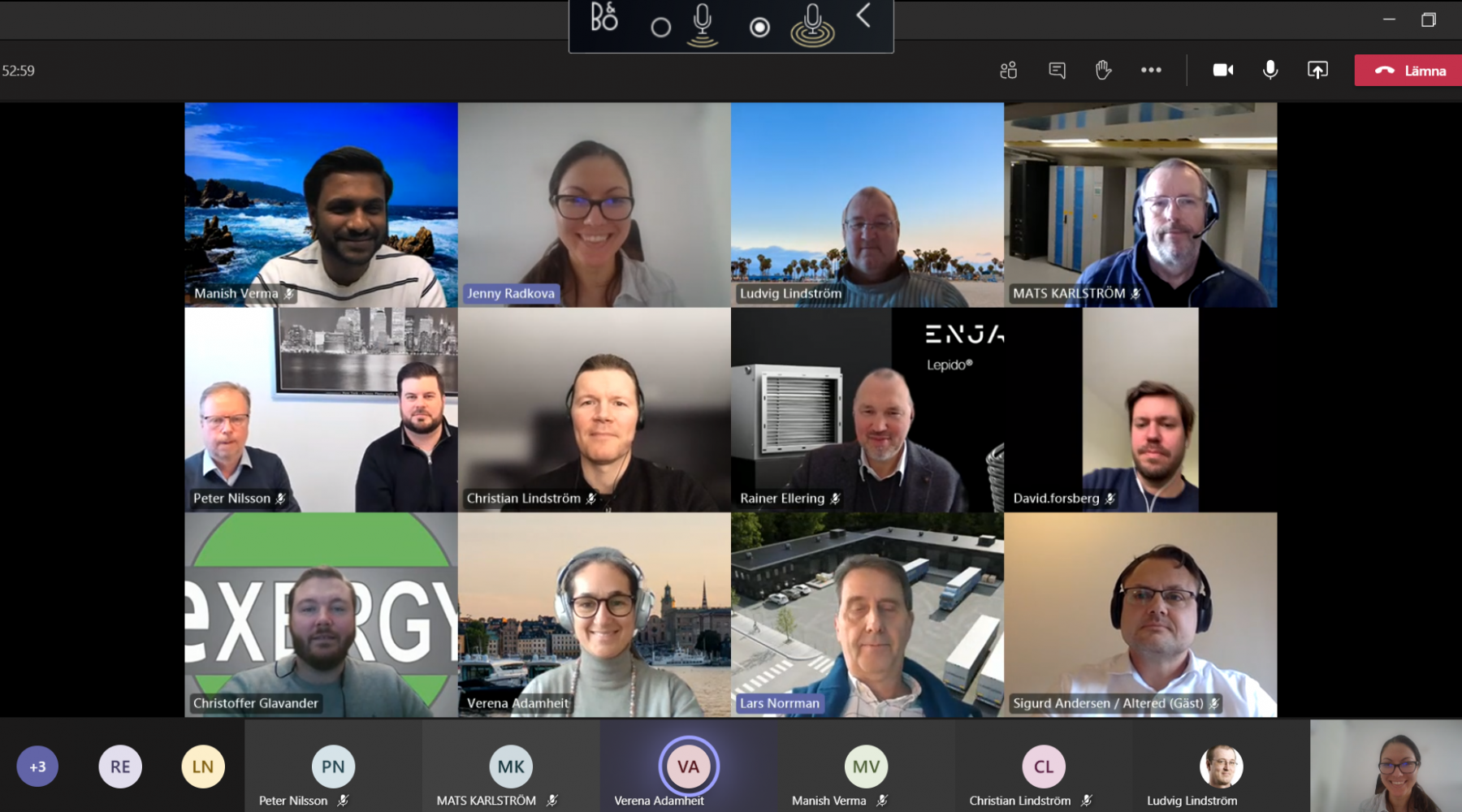Click the self-view video thumbnail
Screen dimensions: 1462x812
(1386, 766)
